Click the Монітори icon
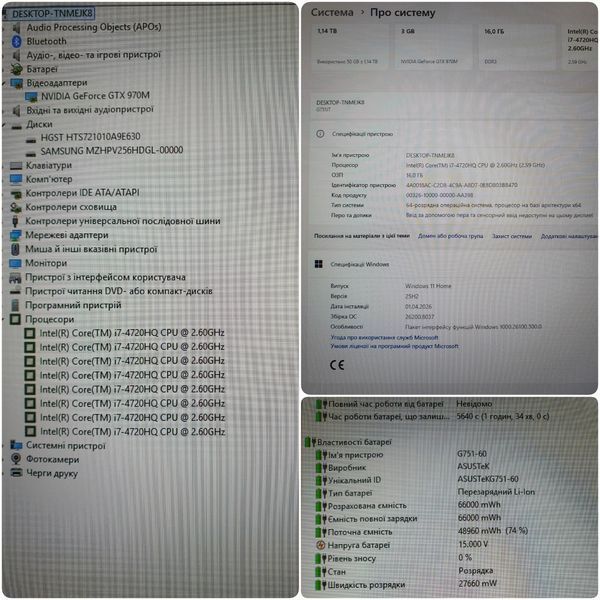Image resolution: width=600 pixels, height=600 pixels. point(15,263)
